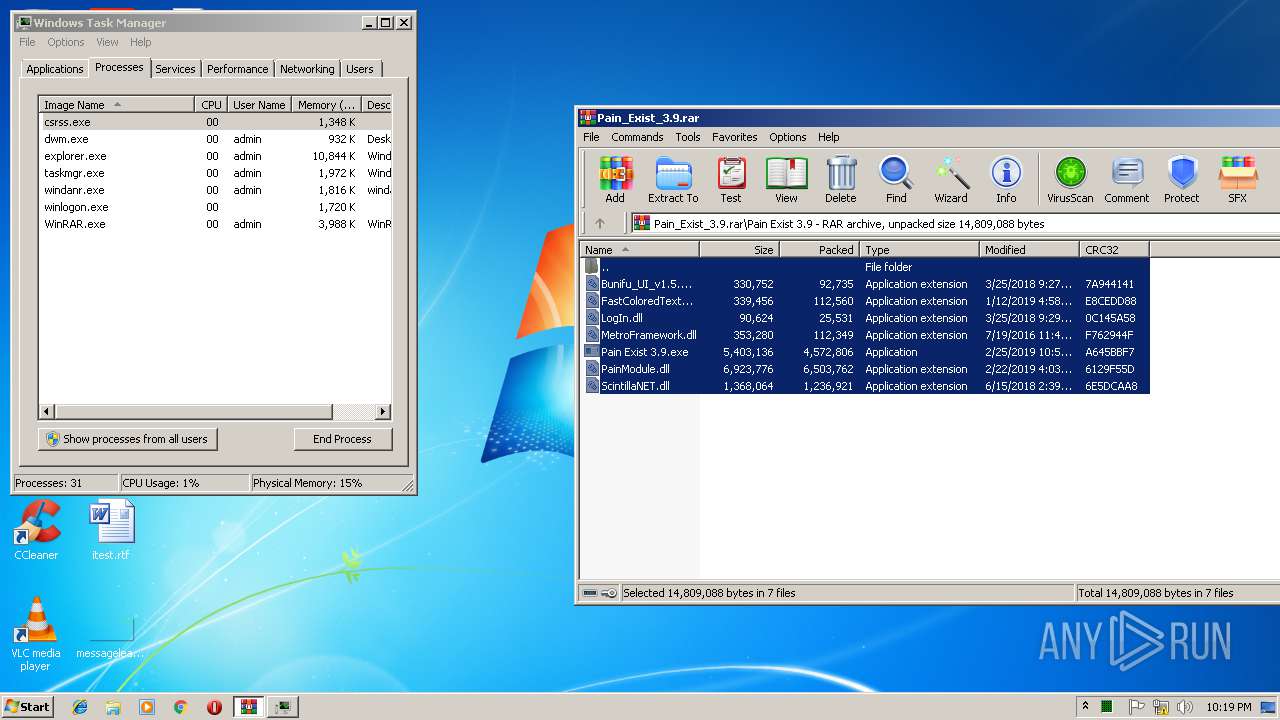The image size is (1280, 720).
Task: Open the Task Manager View menu
Action: click(107, 42)
